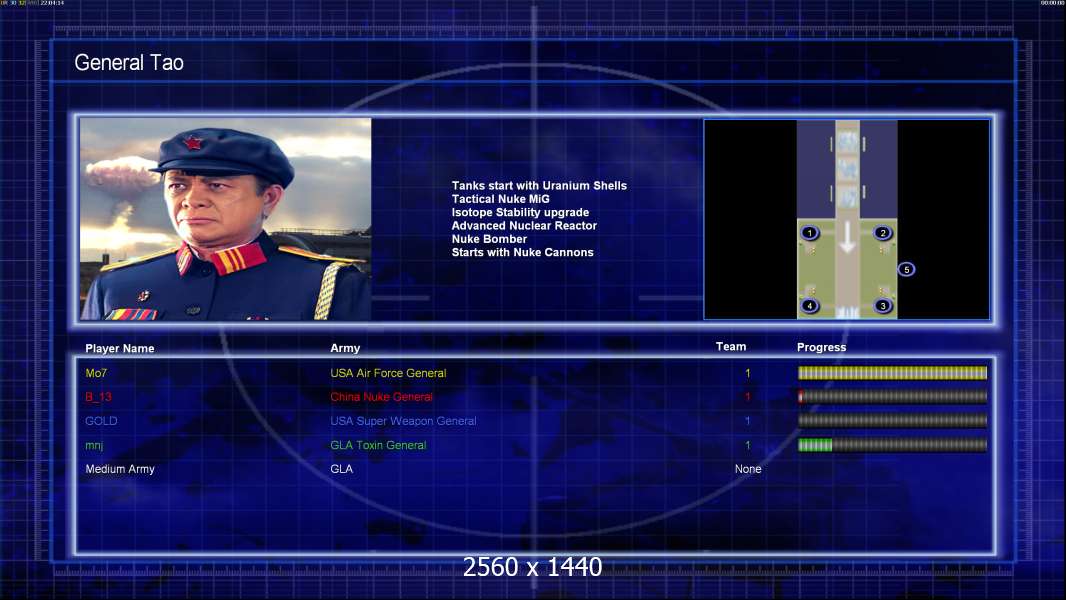
Task: Select the Medium Army player entry
Action: point(120,469)
